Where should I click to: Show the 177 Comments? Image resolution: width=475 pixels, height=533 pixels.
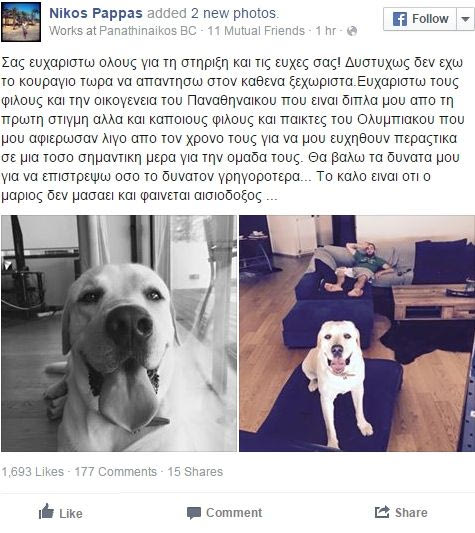click(116, 472)
